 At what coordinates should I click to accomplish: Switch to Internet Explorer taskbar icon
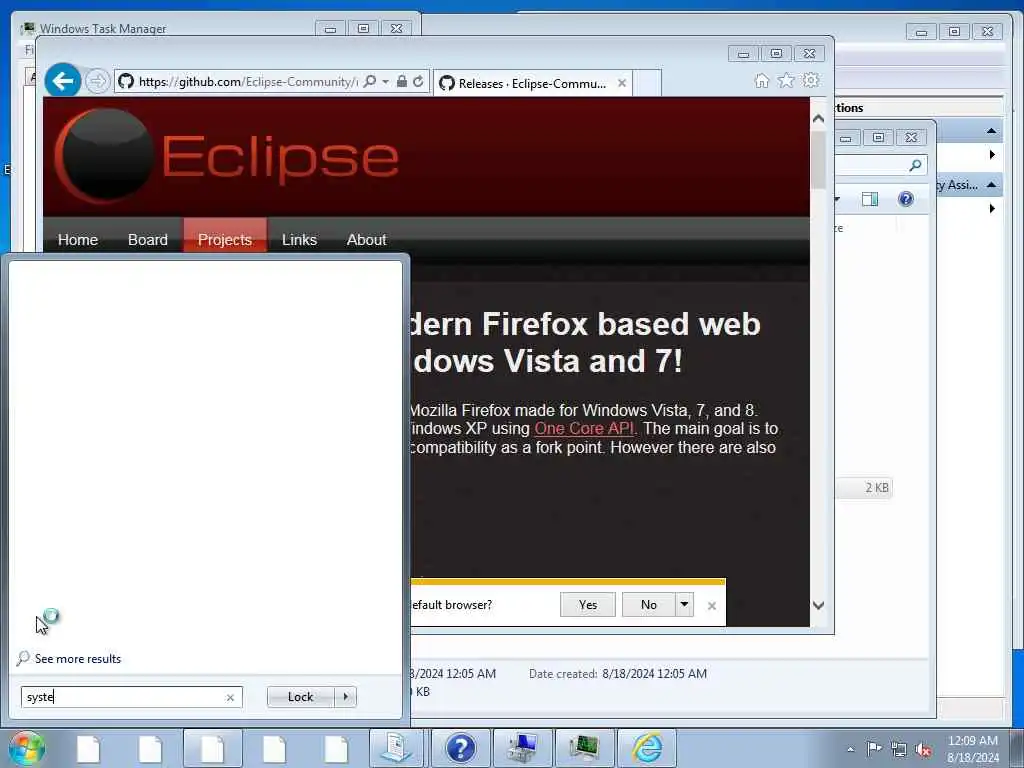647,748
